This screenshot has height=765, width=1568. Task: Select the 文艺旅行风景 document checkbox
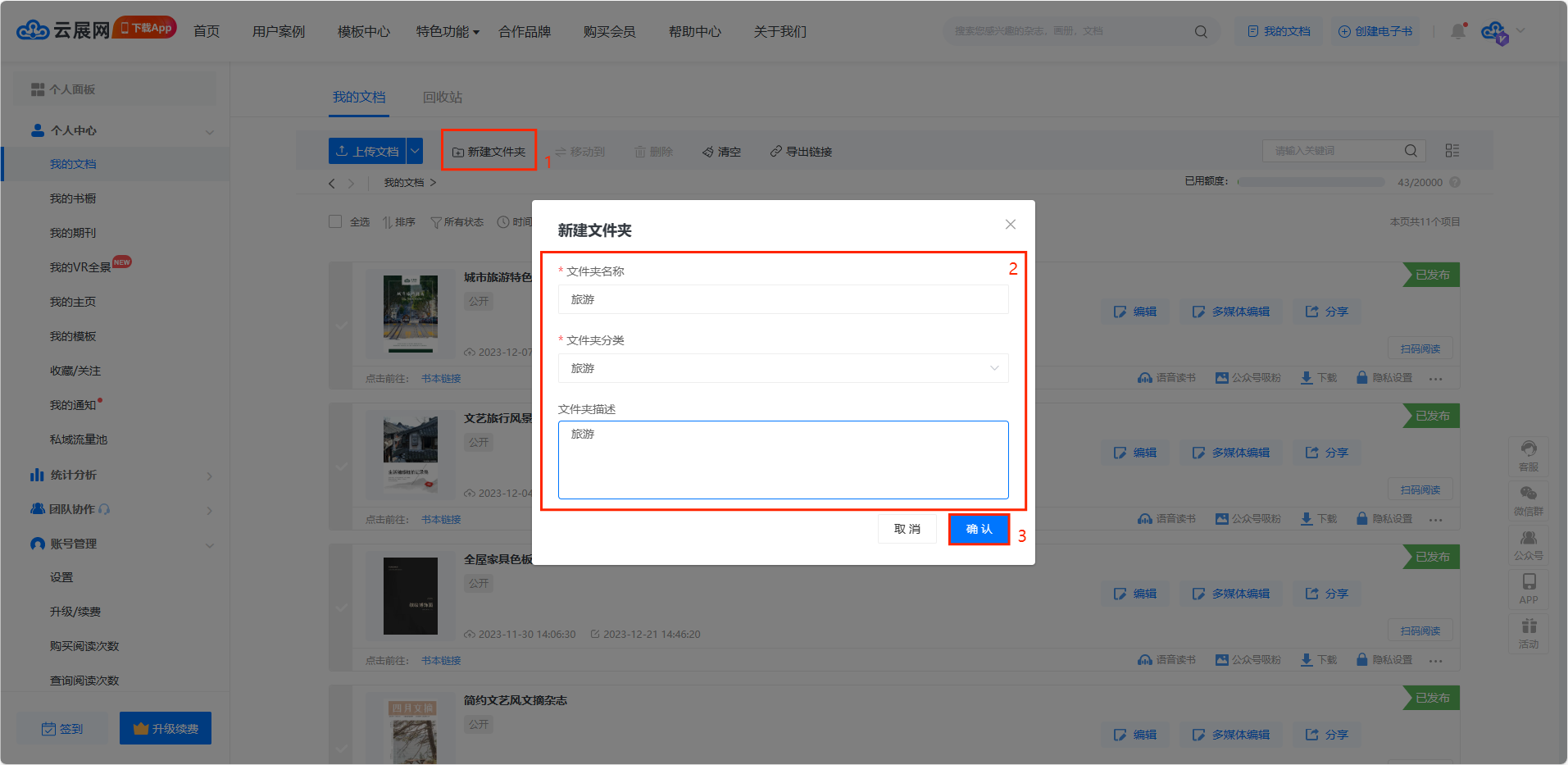[341, 467]
